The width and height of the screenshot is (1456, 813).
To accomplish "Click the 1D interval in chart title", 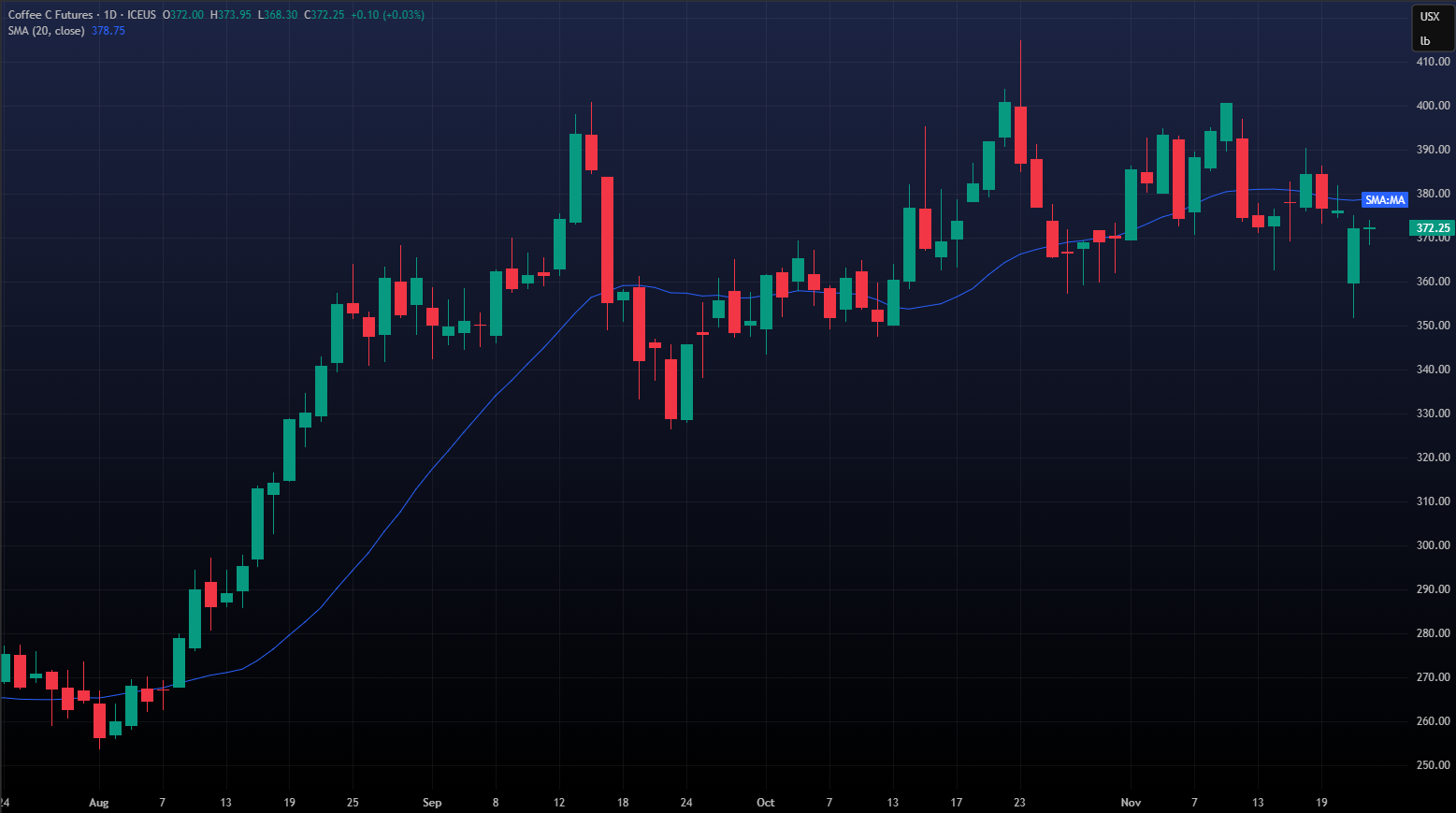I will 110,15.
